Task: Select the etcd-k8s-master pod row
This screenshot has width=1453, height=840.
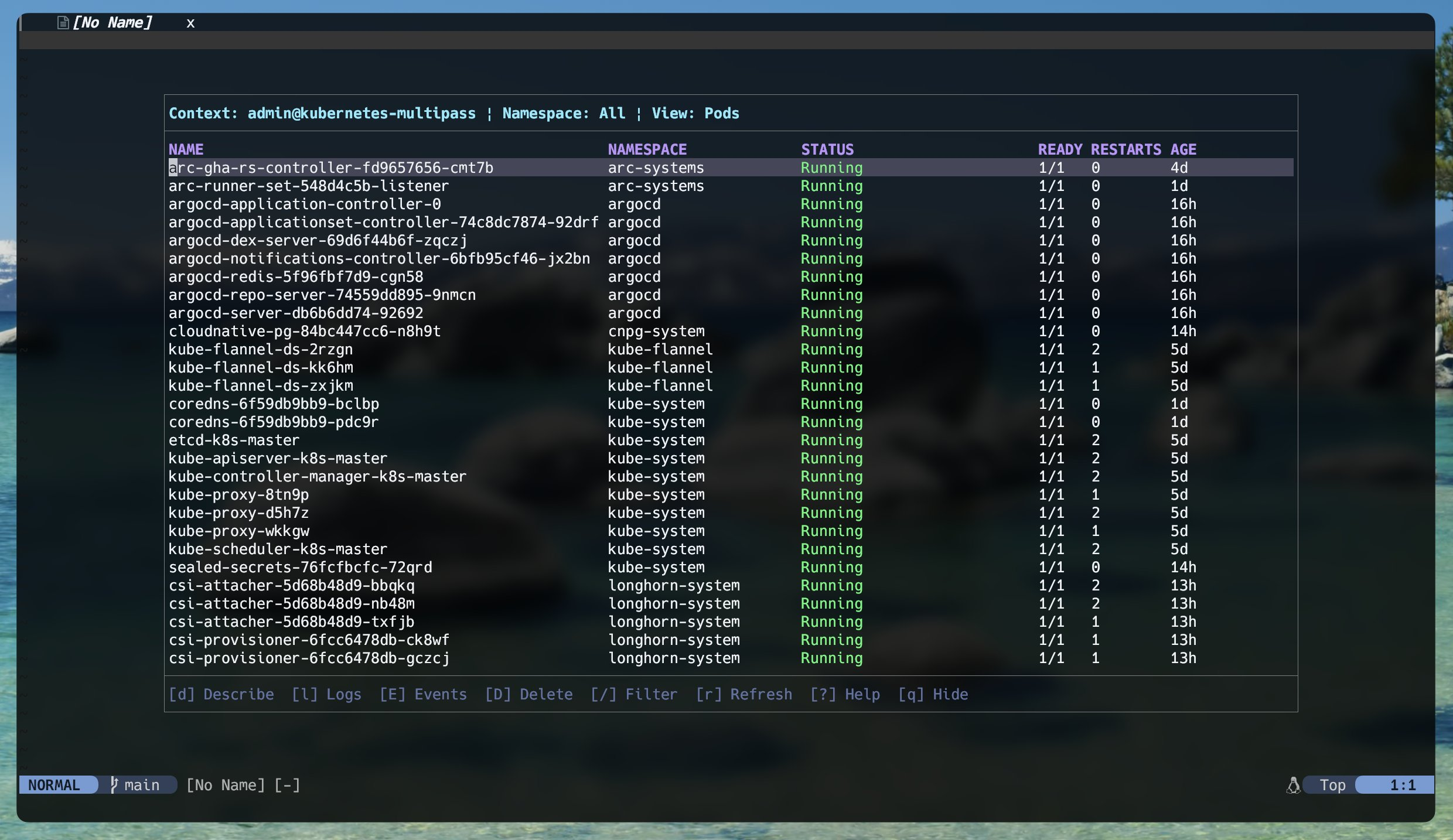Action: point(234,441)
